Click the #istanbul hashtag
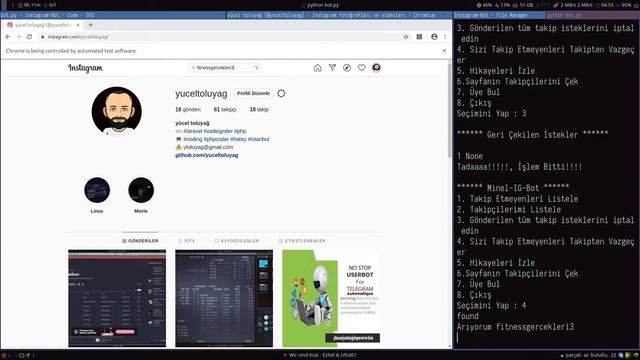Image resolution: width=640 pixels, height=360 pixels. [258, 139]
